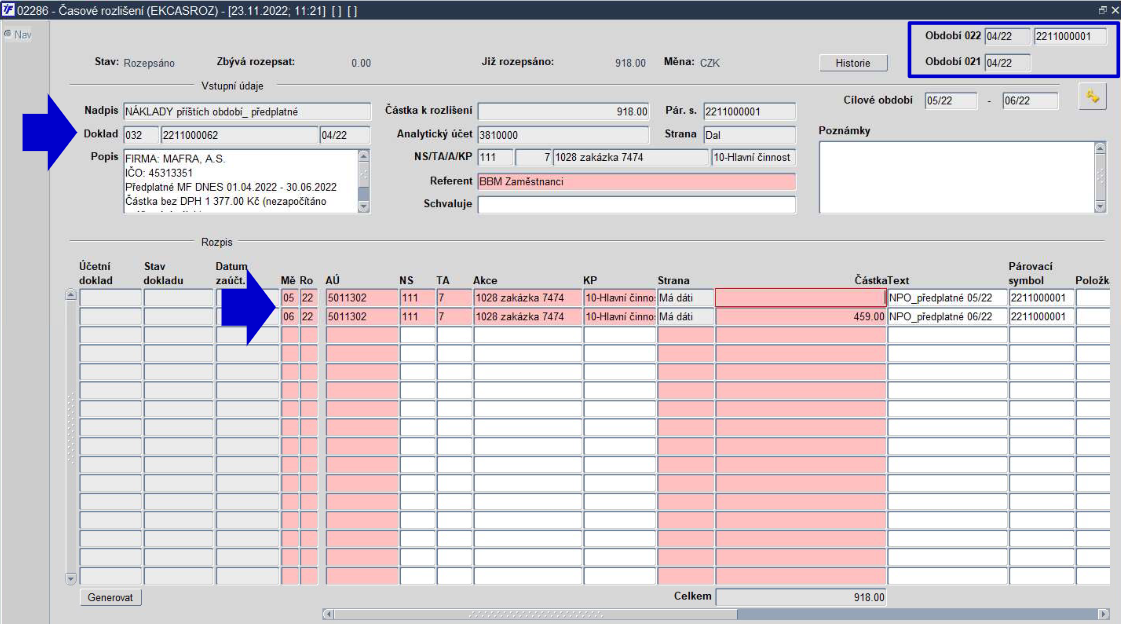Click the 10-Hlavní činnost field in Vstupní údaje
Viewport: 1121px width, 624px height.
[754, 157]
